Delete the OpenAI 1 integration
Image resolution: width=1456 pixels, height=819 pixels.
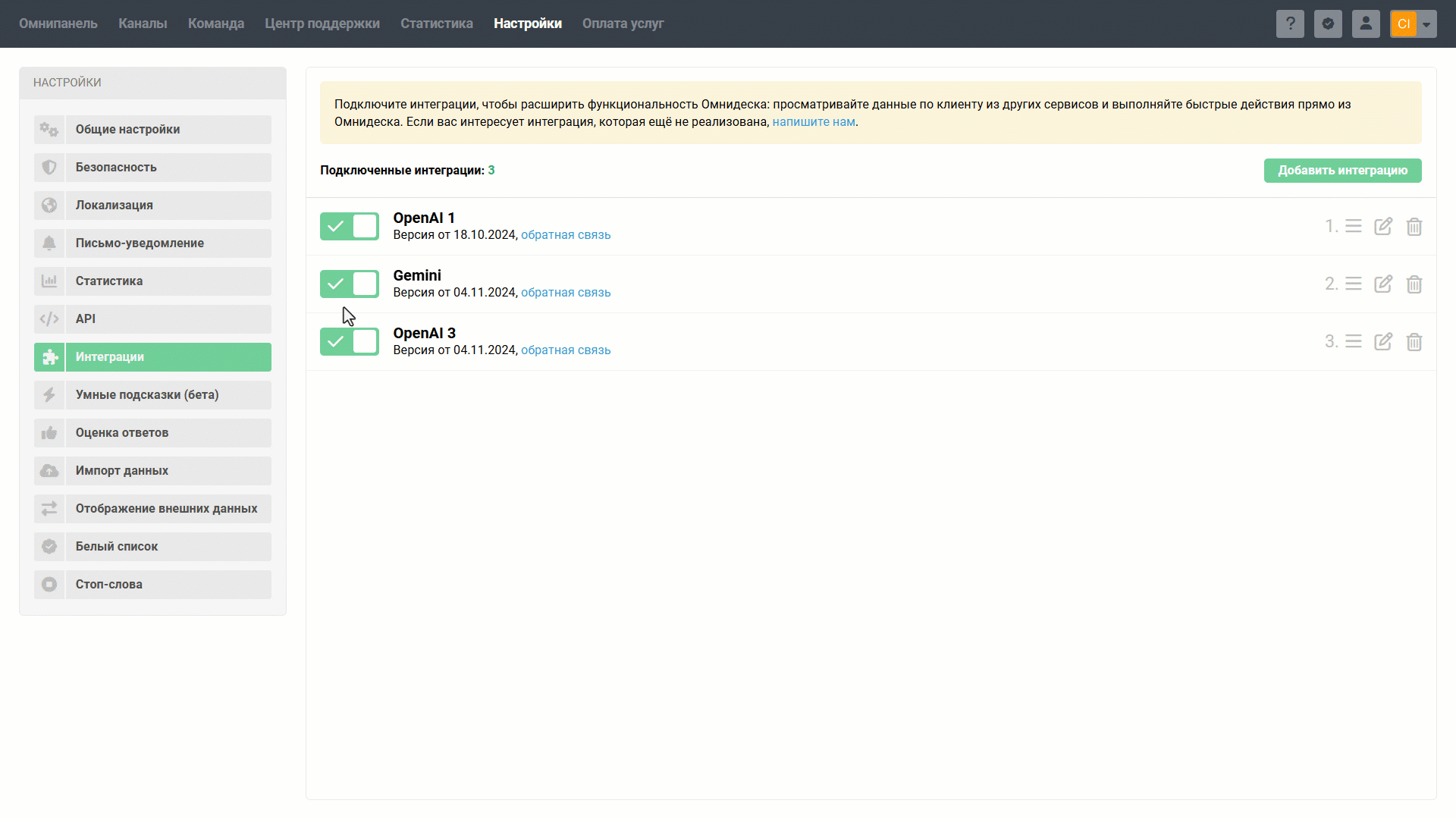[x=1414, y=227]
